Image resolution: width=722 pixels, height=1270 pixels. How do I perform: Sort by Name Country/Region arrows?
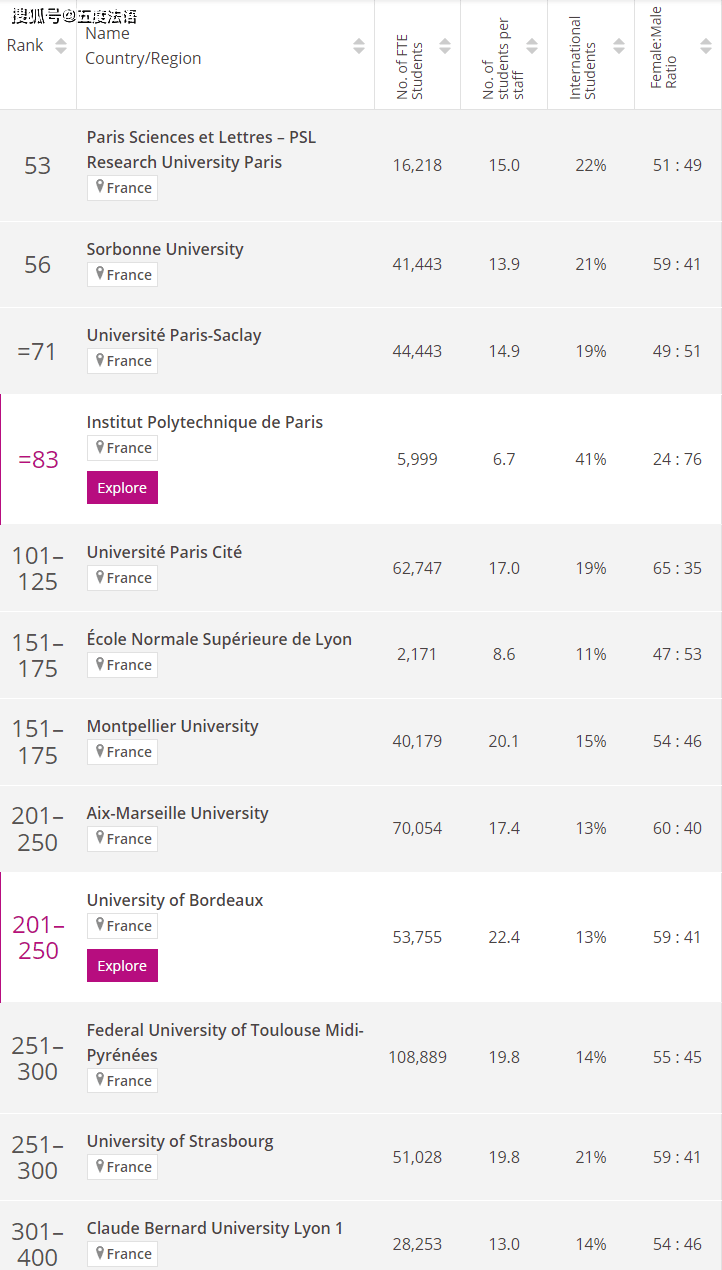[359, 46]
